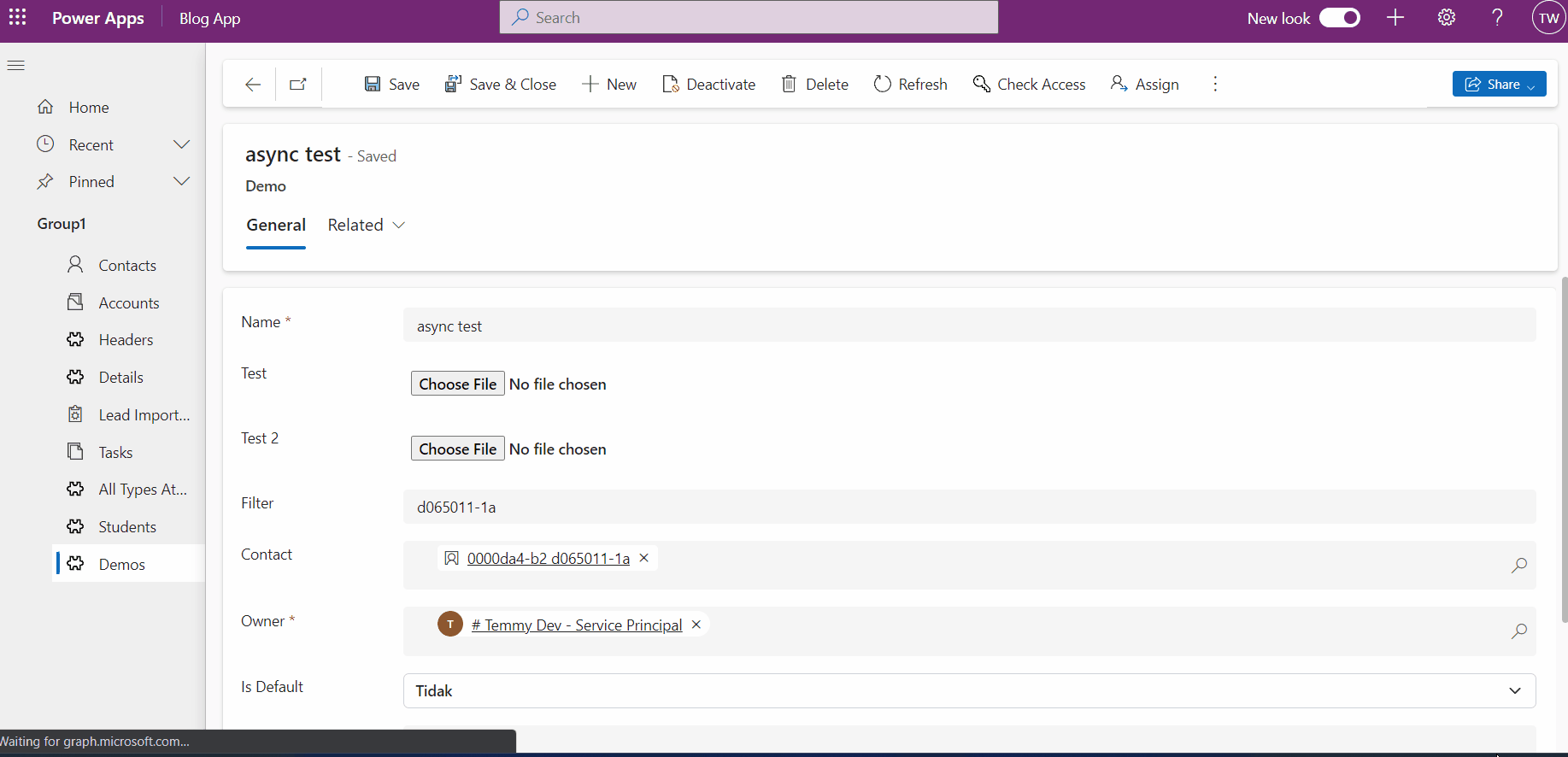1568x757 pixels.
Task: Remove the selected Contact lookup value
Action: tap(644, 558)
